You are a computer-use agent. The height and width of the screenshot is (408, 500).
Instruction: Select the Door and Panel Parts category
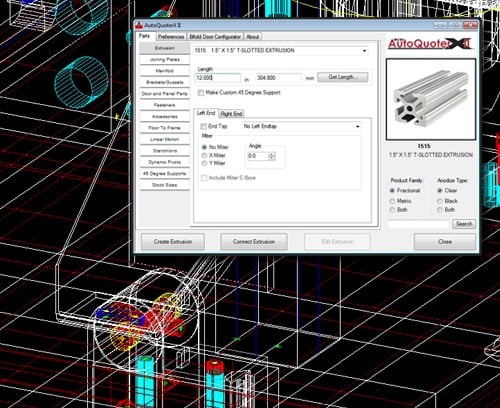click(x=165, y=94)
